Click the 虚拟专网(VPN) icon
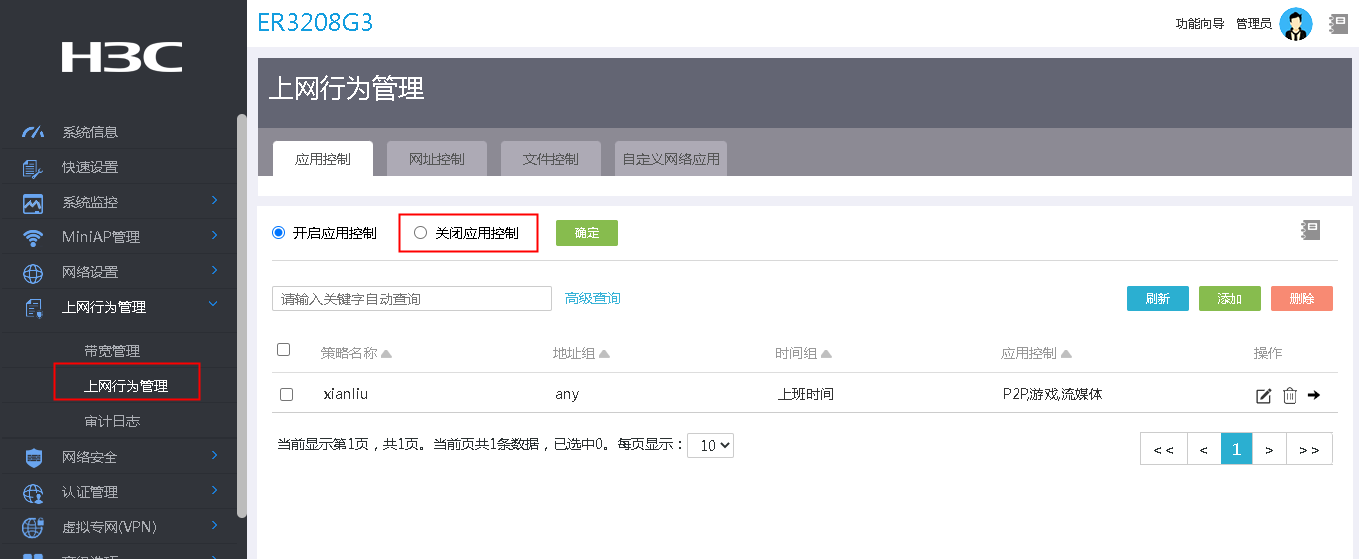The width and height of the screenshot is (1359, 559). pyautogui.click(x=33, y=527)
